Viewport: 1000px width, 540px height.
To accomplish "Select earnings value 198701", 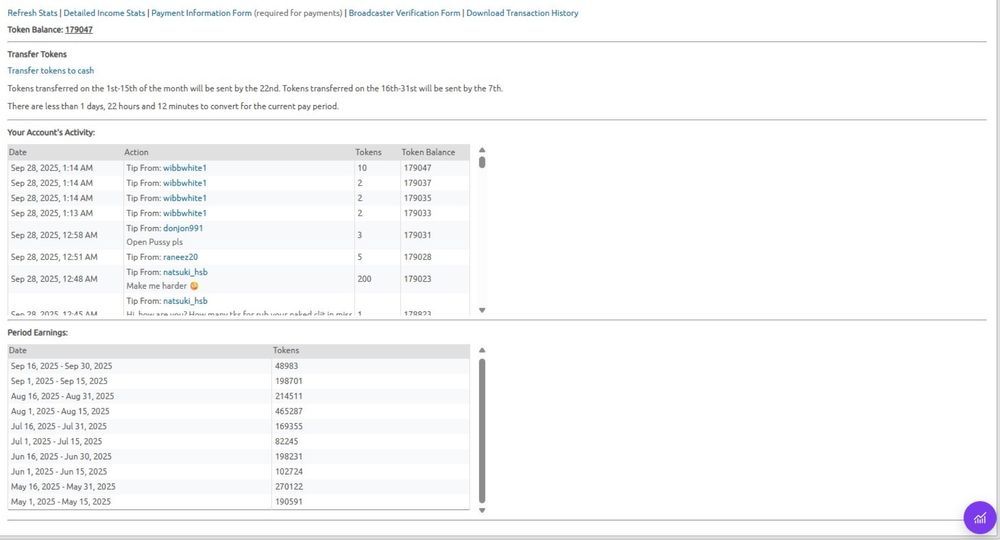I will [289, 381].
